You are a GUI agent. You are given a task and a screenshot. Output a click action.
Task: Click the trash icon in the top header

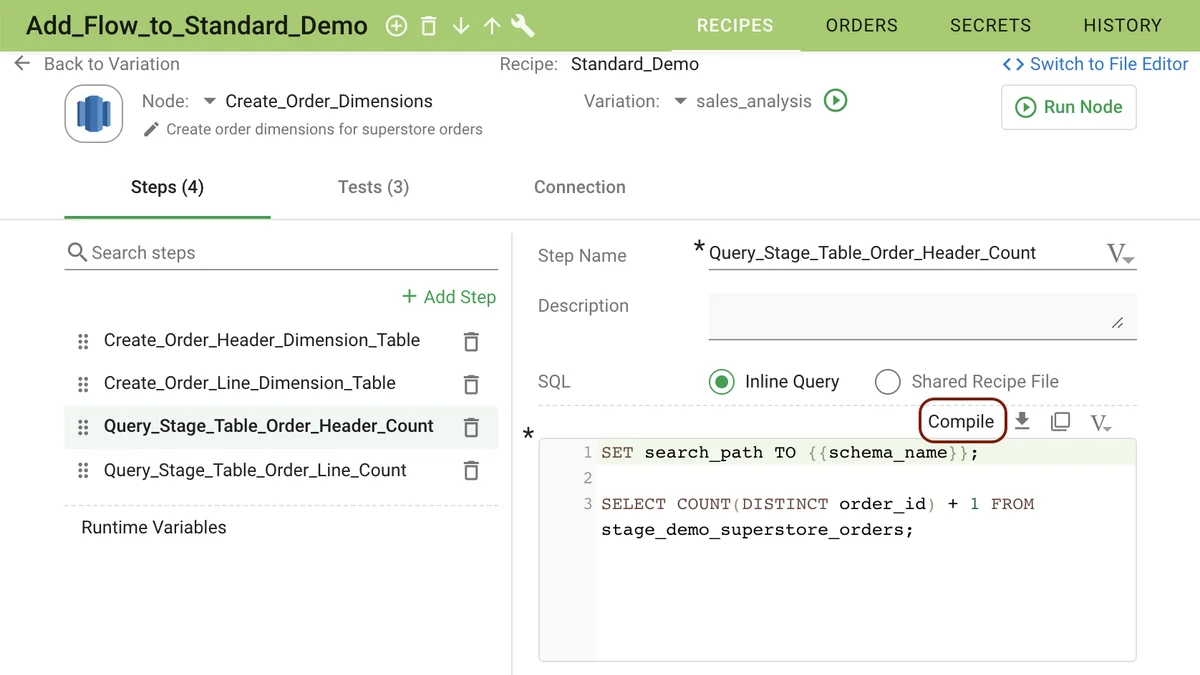coord(428,26)
